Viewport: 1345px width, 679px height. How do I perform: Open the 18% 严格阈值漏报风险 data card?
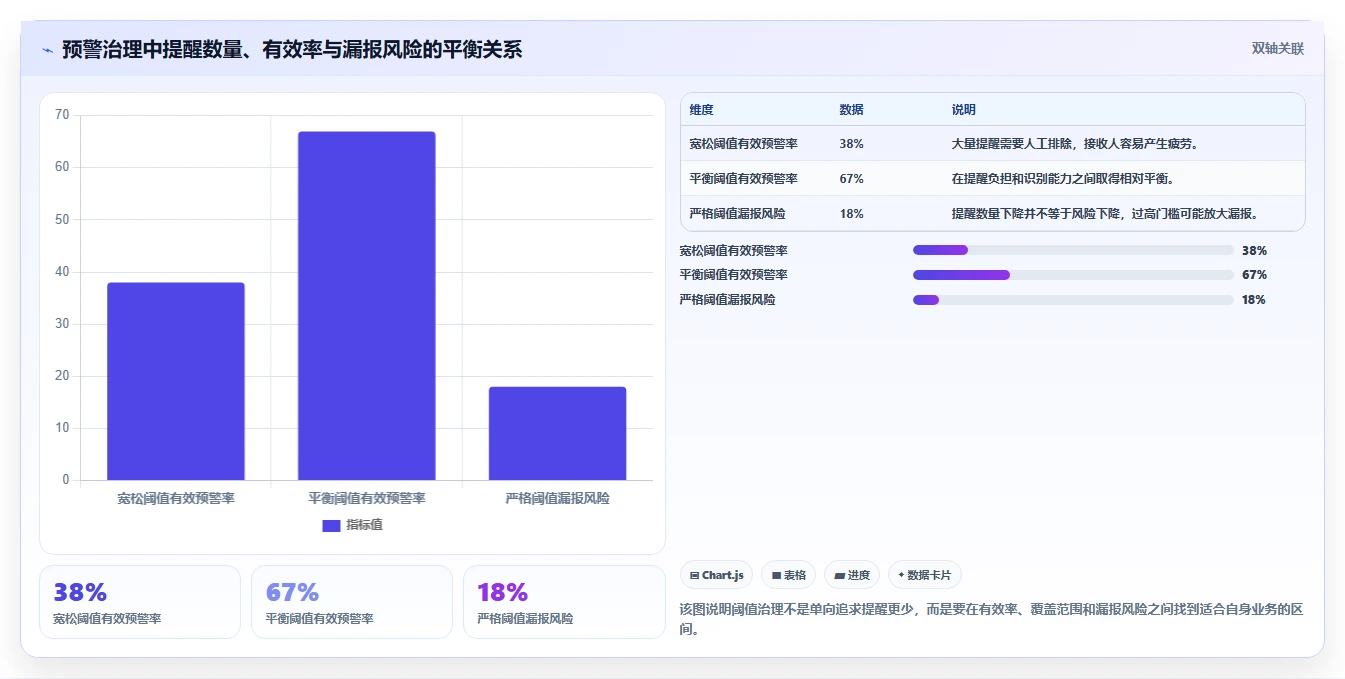564,602
